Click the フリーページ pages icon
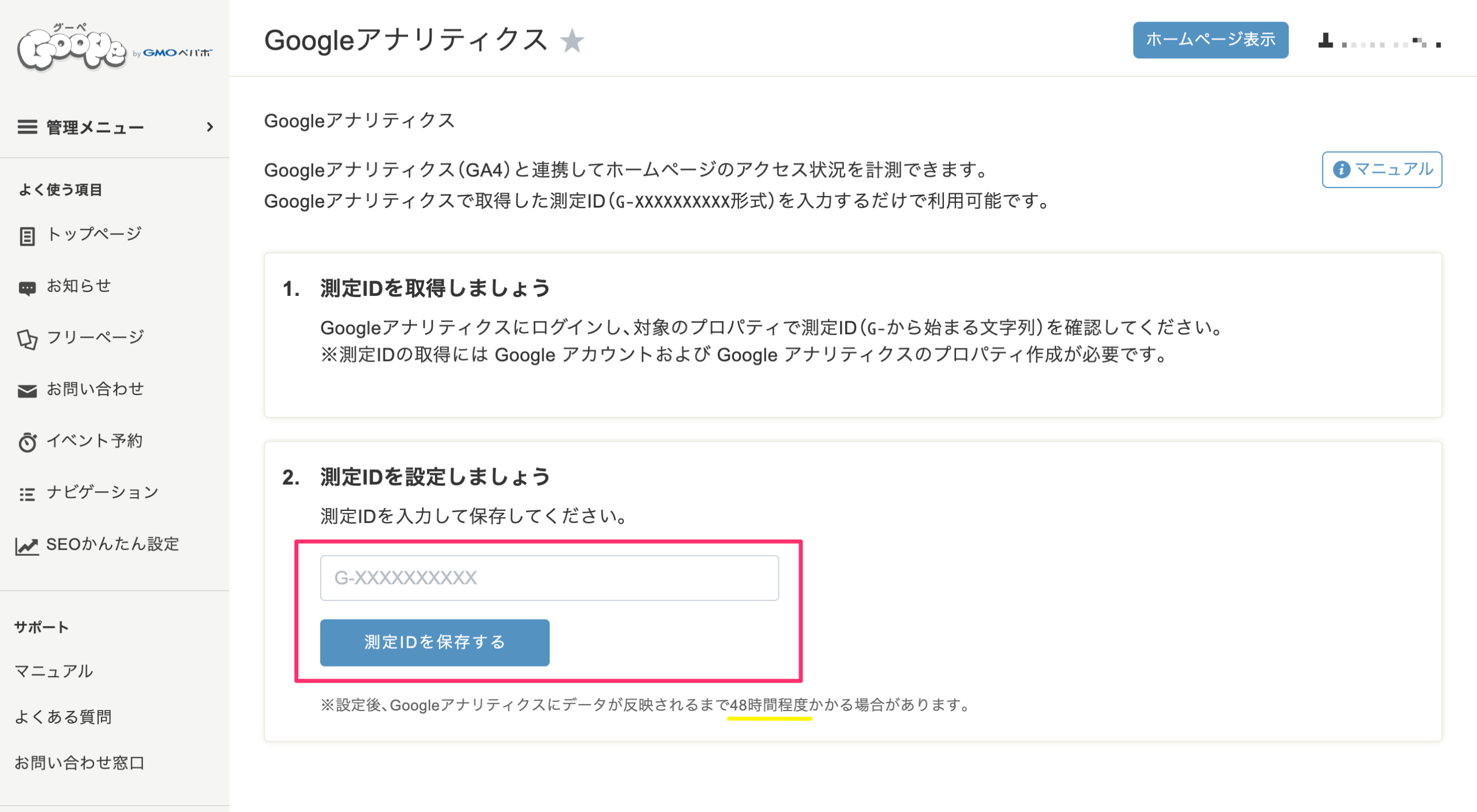This screenshot has height=812, width=1477. 27,339
